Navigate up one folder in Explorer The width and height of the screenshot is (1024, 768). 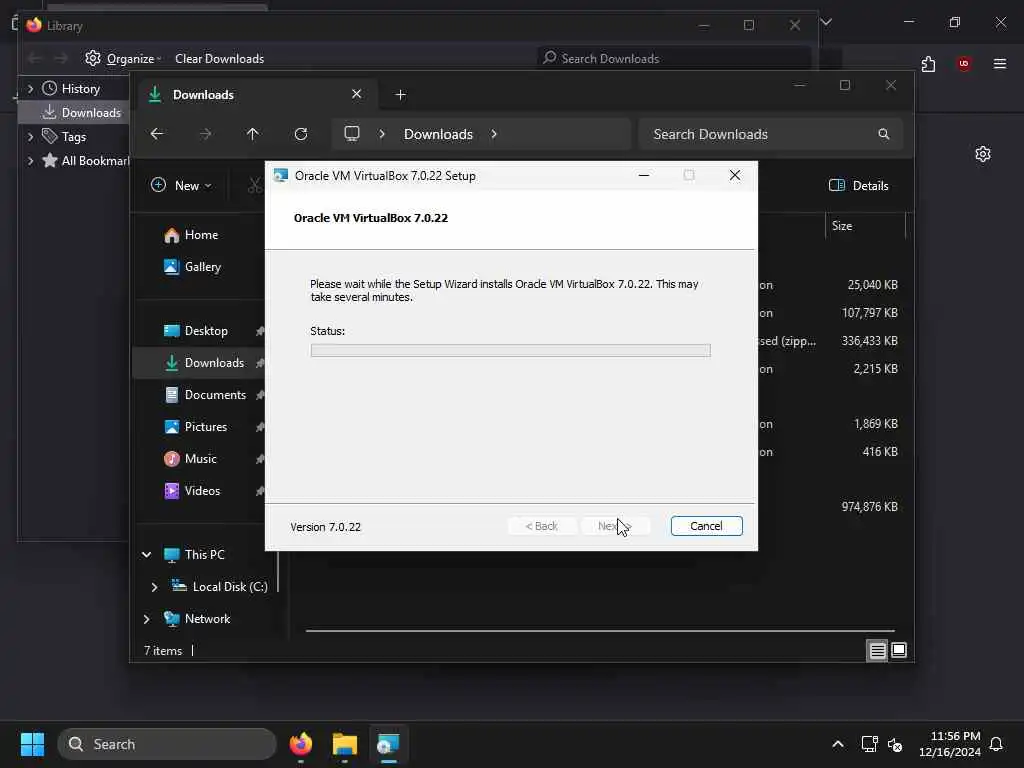click(253, 134)
